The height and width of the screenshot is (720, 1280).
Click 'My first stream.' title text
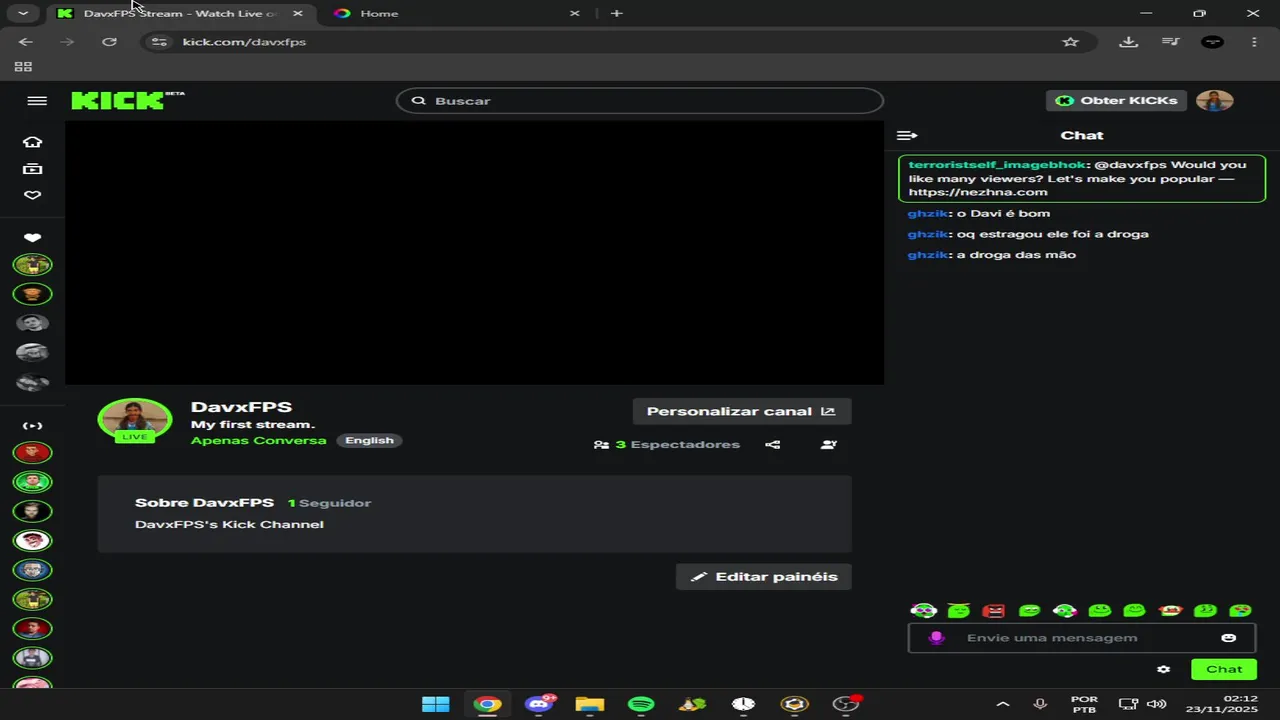click(253, 425)
